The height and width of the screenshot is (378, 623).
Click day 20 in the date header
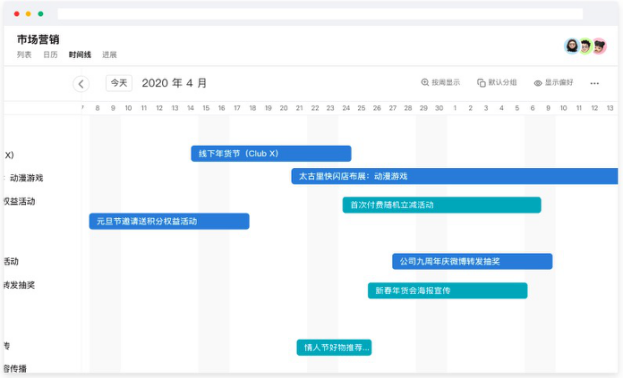coord(284,108)
